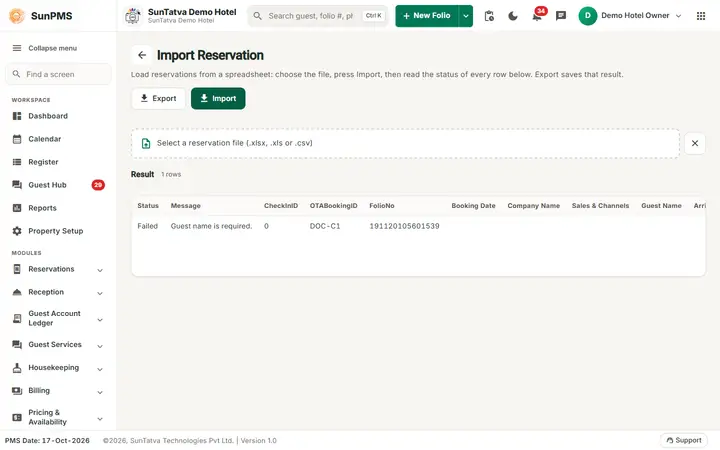Click the Guest Account Ledger icon
Viewport: 720px width, 450px height.
pyautogui.click(x=17, y=318)
